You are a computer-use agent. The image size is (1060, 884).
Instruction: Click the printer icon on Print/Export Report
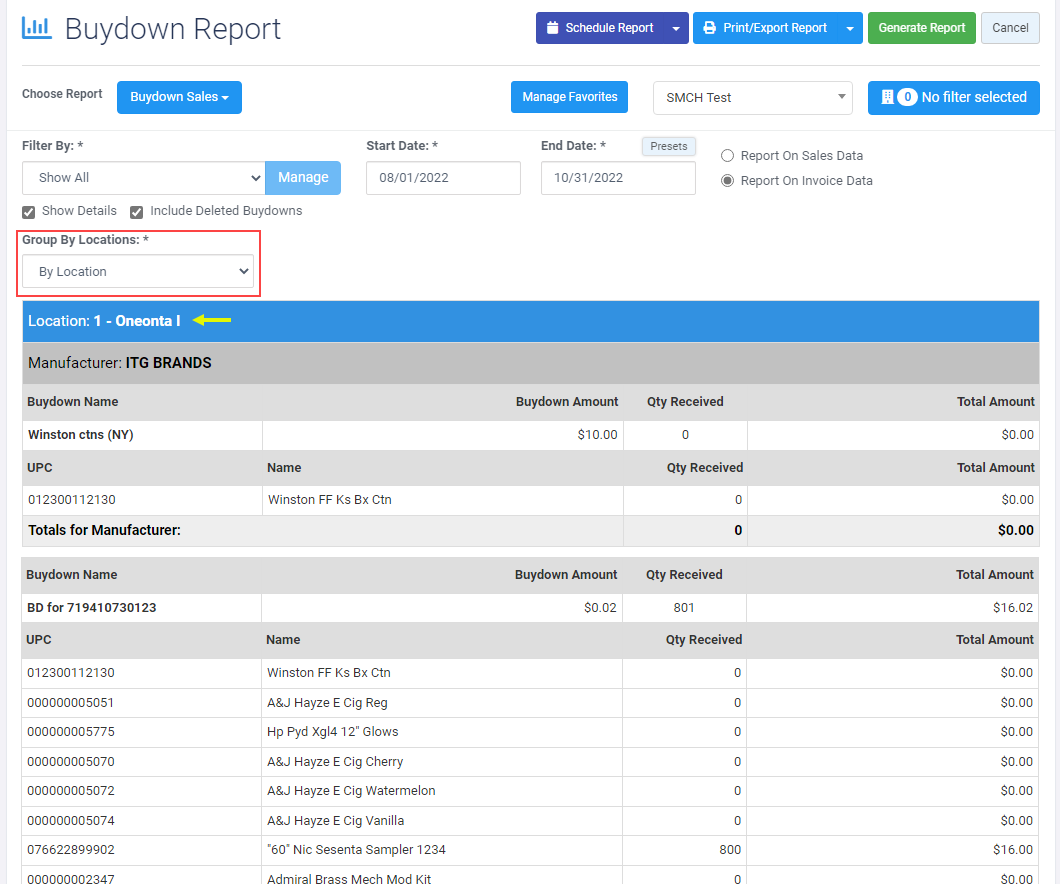point(709,28)
